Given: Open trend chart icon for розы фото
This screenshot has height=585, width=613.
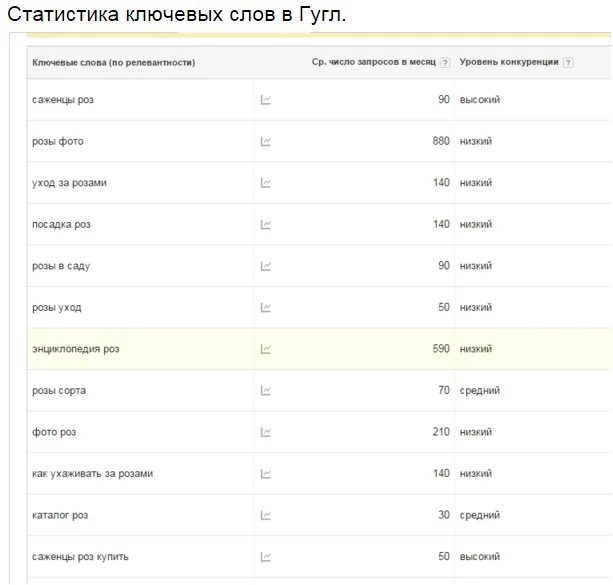Looking at the screenshot, I should tap(265, 142).
